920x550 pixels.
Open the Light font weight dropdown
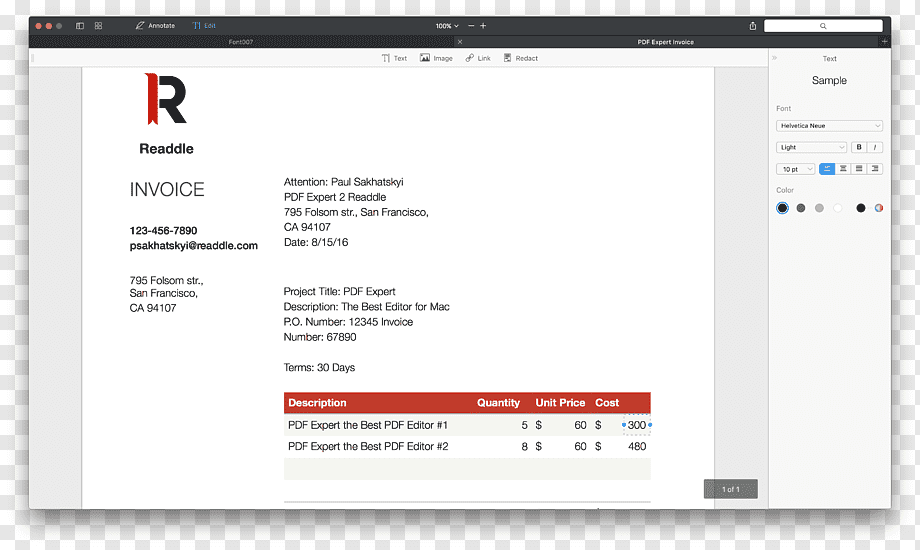811,147
